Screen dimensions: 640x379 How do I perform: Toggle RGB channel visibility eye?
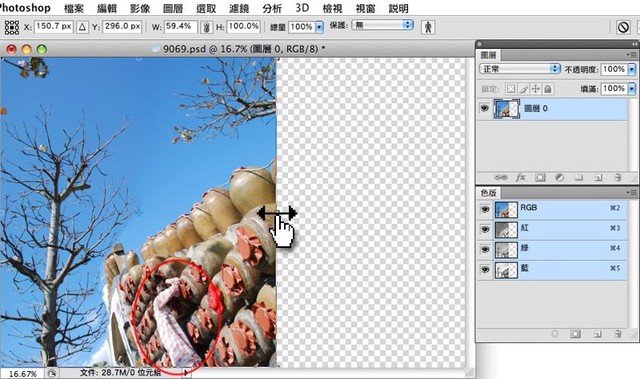(x=484, y=209)
